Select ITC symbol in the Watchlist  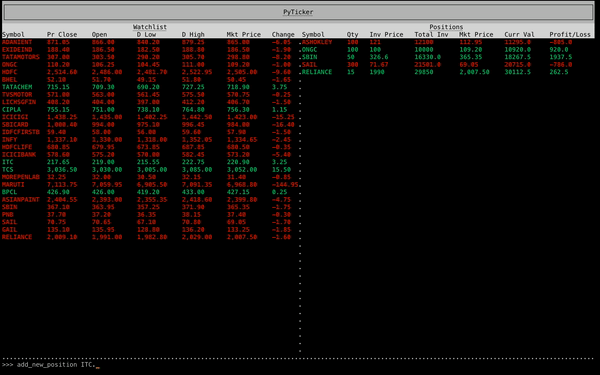8,162
